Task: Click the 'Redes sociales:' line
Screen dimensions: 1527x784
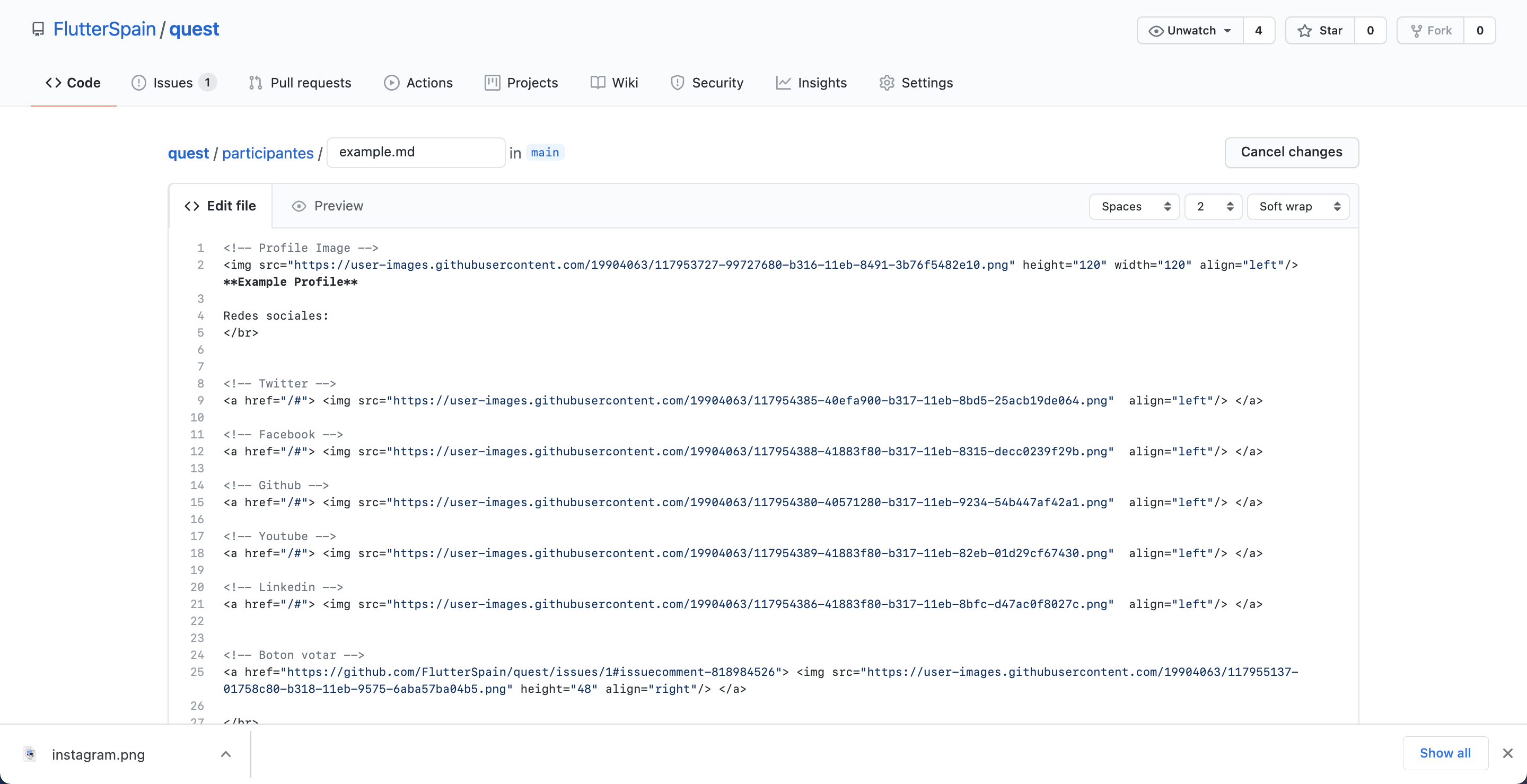Action: tap(276, 316)
